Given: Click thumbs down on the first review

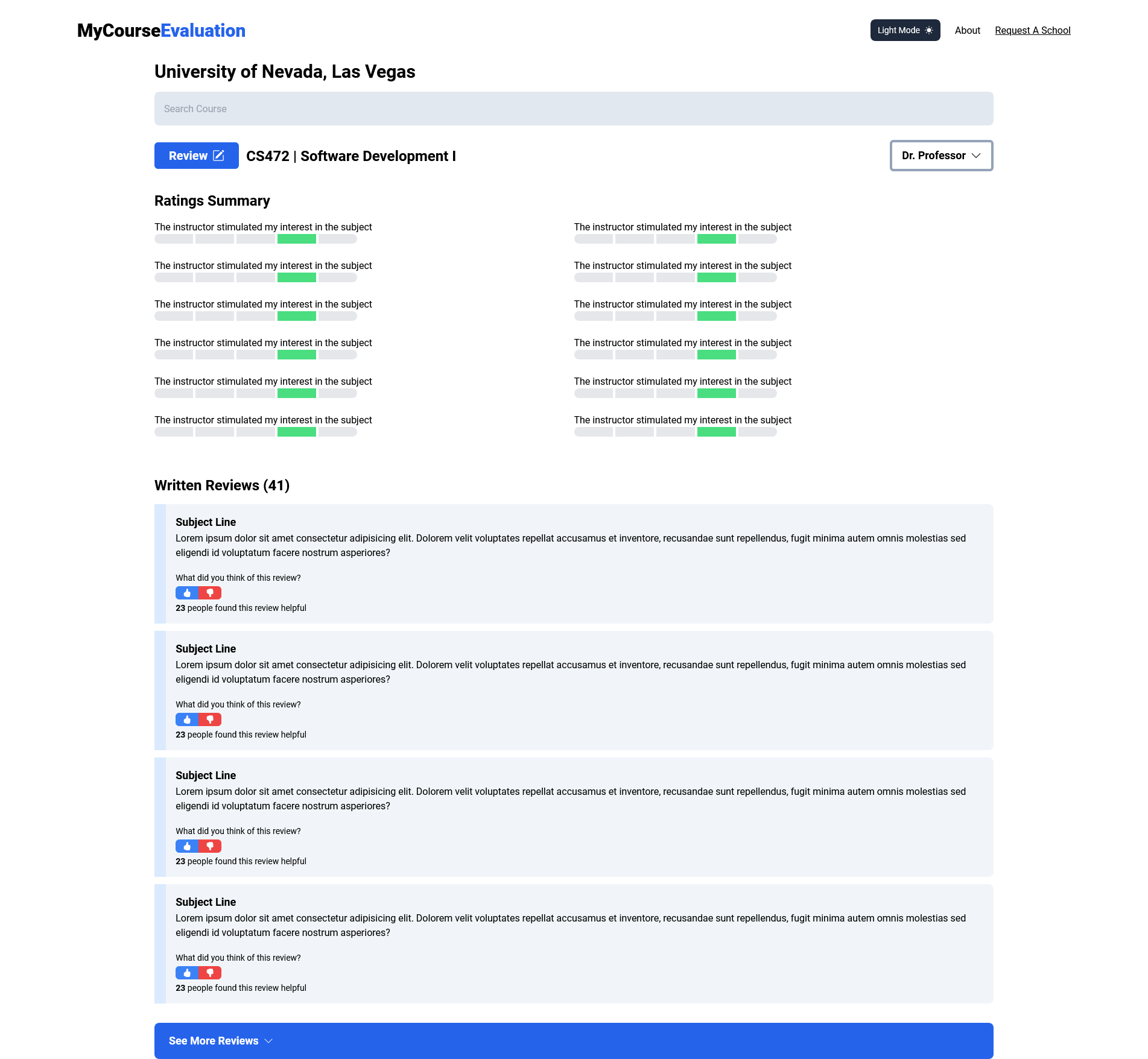Looking at the screenshot, I should click(x=210, y=593).
